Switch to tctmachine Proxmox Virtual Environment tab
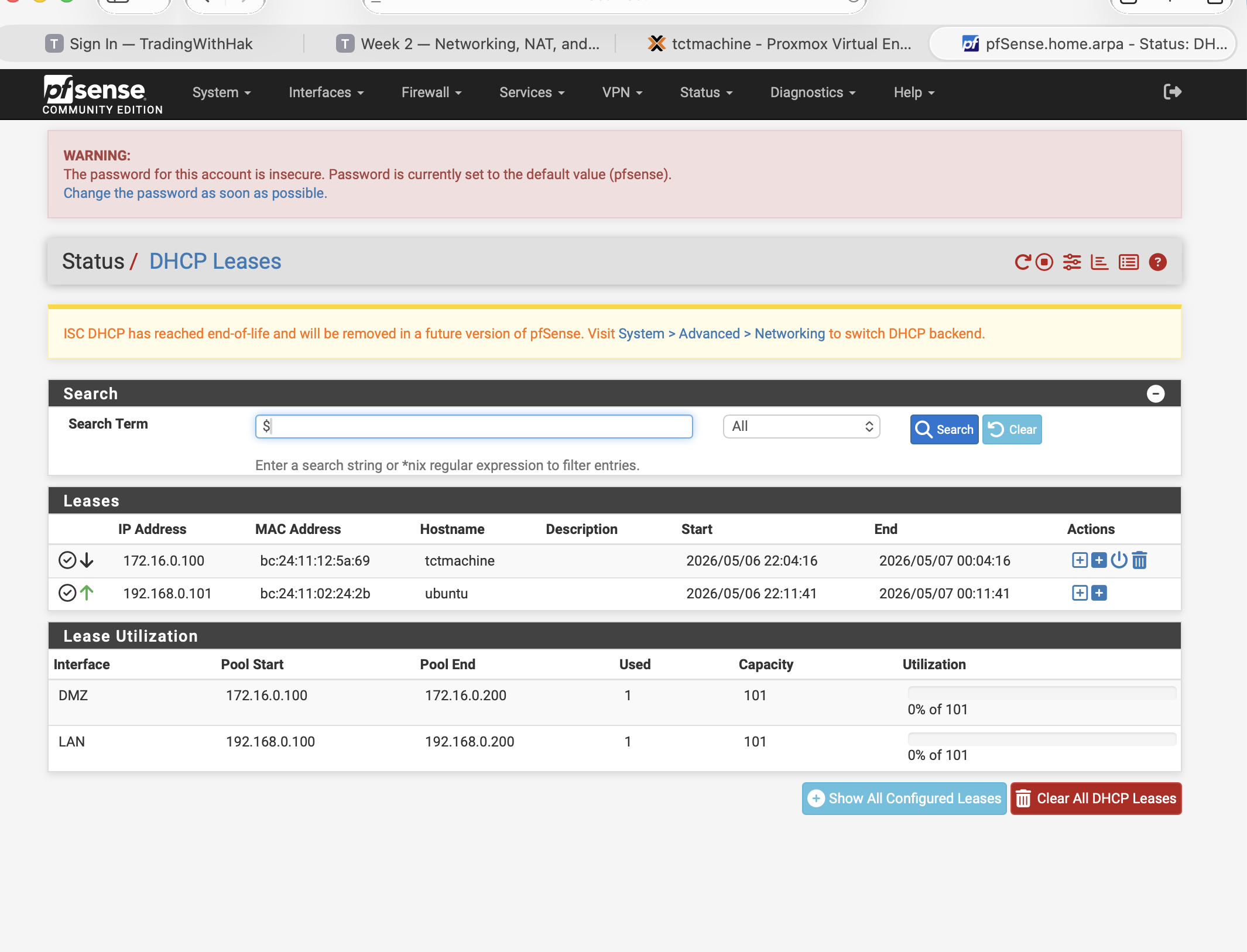Viewport: 1247px width, 952px height. pyautogui.click(x=780, y=43)
